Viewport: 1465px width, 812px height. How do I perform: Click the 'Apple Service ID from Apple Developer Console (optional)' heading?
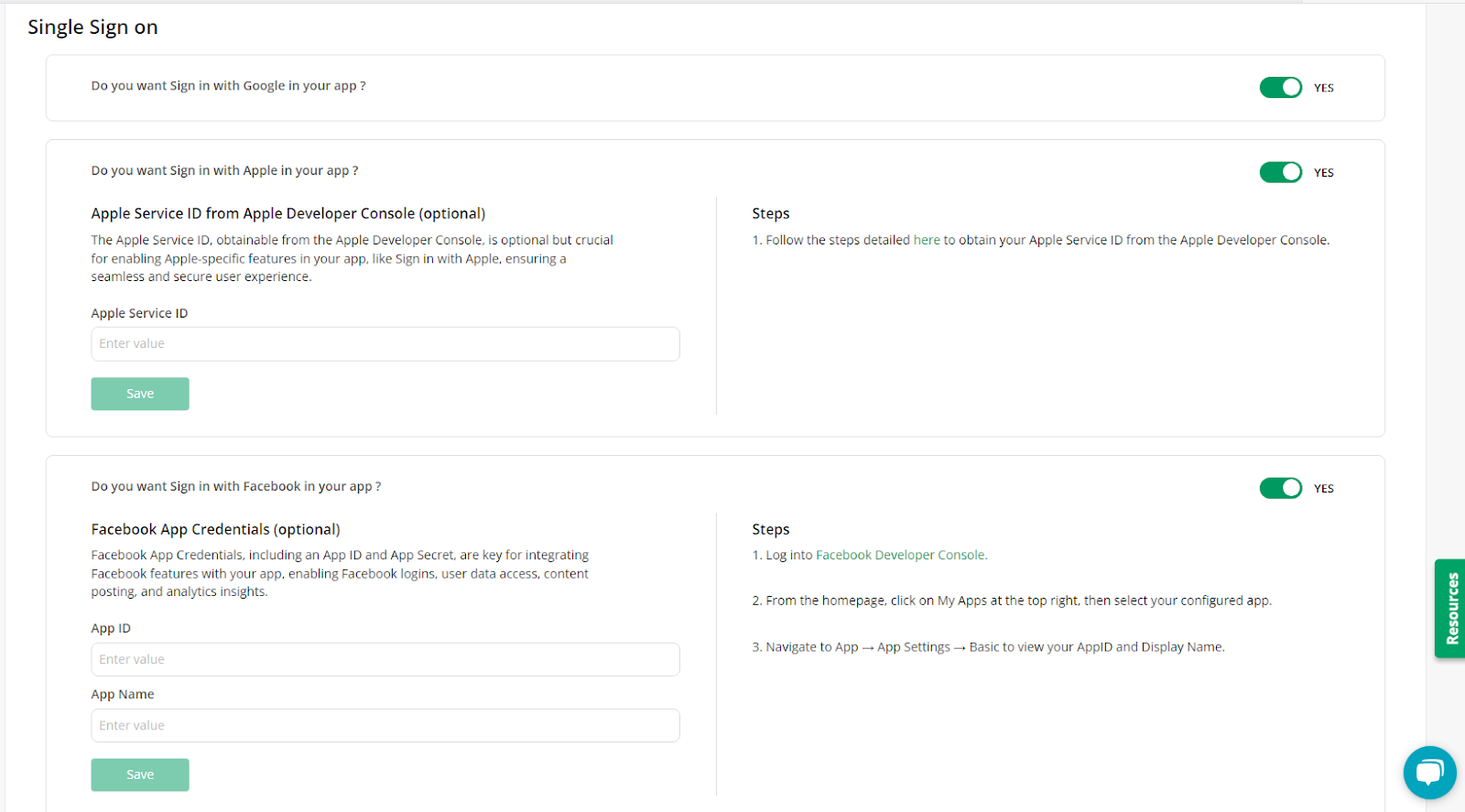[x=288, y=213]
